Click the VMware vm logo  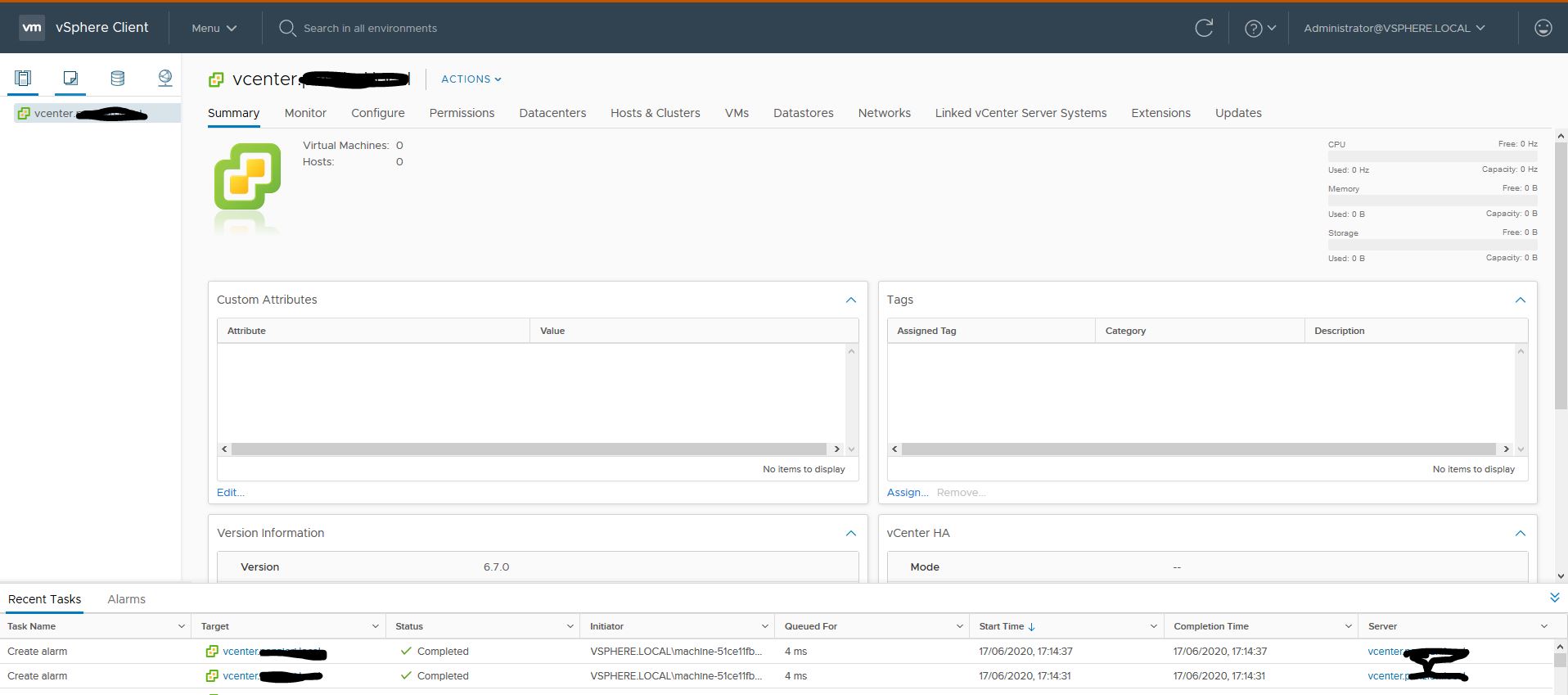(x=32, y=27)
